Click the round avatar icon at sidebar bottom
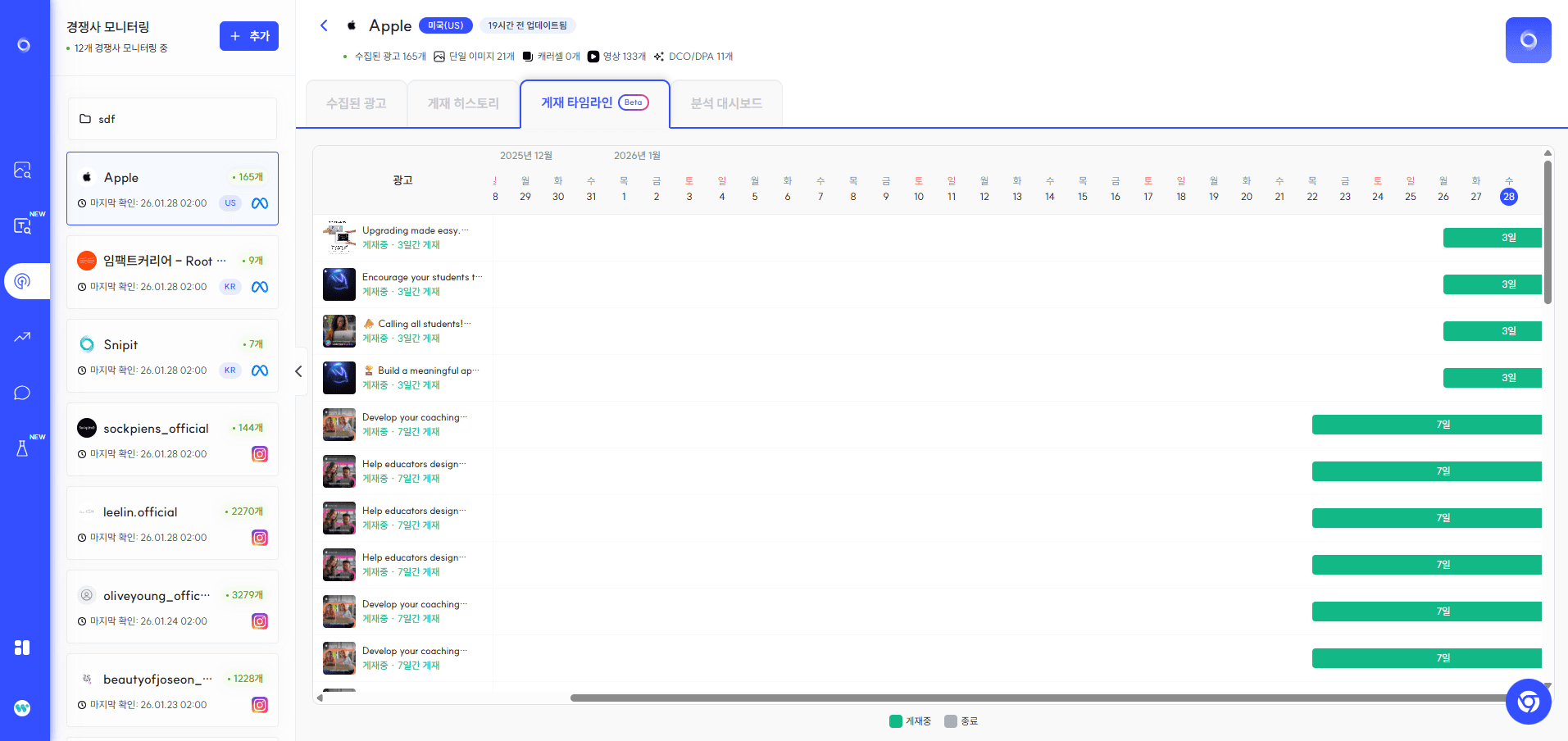The width and height of the screenshot is (1568, 741). click(x=23, y=708)
